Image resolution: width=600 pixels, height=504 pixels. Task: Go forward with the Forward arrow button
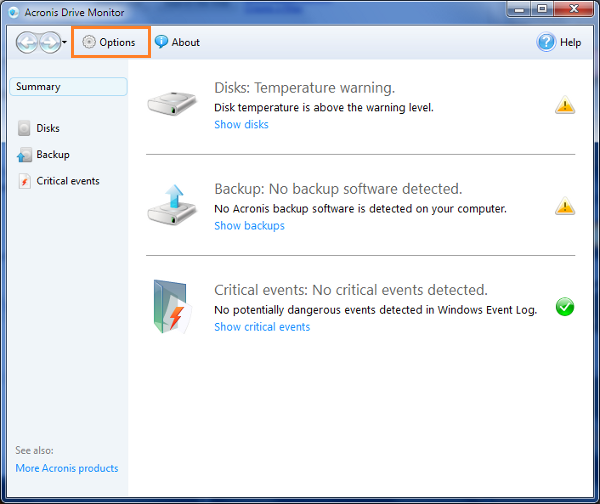click(50, 42)
